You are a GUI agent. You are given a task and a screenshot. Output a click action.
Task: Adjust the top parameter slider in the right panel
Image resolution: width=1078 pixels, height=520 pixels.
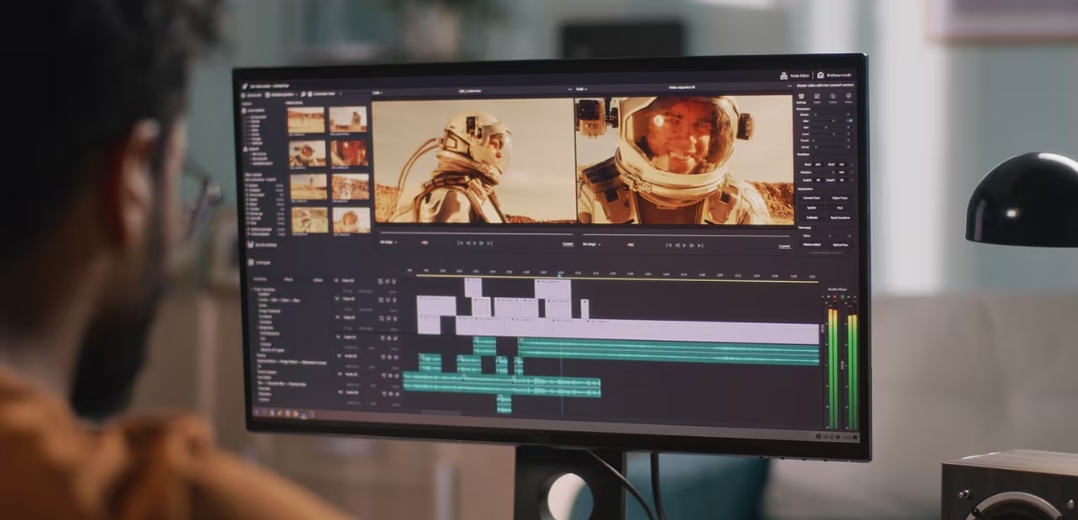click(832, 115)
